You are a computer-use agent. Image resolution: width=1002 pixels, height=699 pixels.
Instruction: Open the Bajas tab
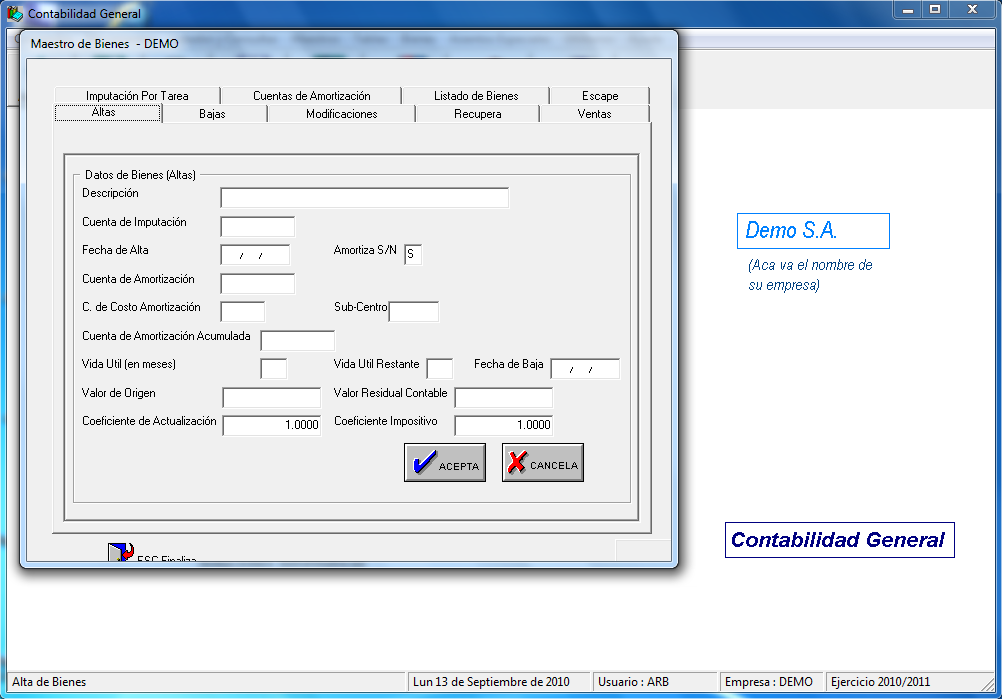[212, 114]
